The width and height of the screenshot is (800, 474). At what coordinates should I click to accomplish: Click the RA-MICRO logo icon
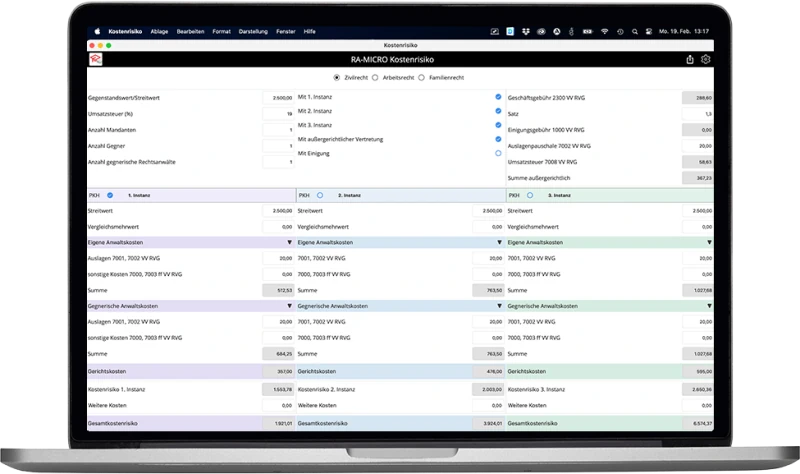95,60
